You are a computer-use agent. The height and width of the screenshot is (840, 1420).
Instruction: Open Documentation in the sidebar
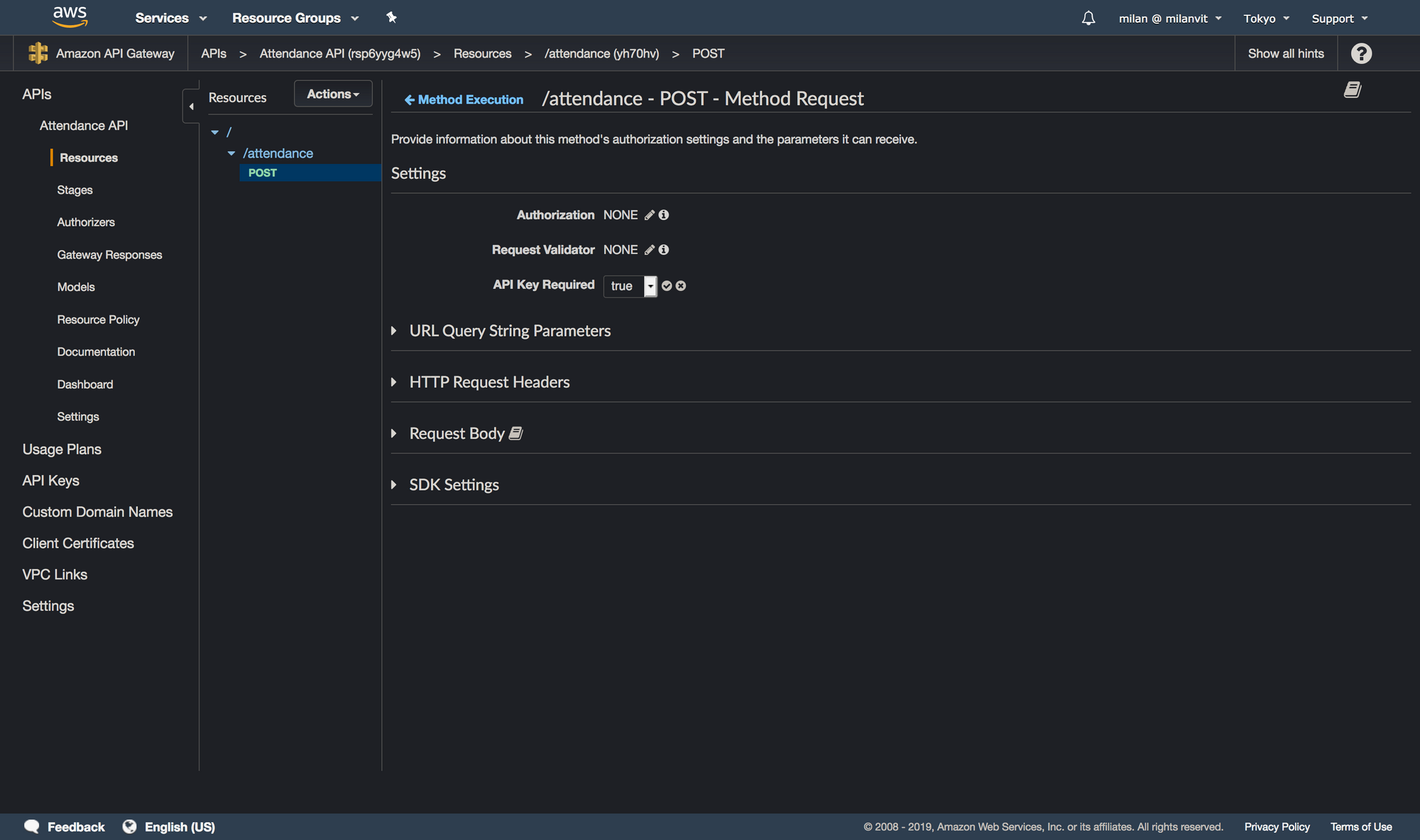[x=96, y=351]
